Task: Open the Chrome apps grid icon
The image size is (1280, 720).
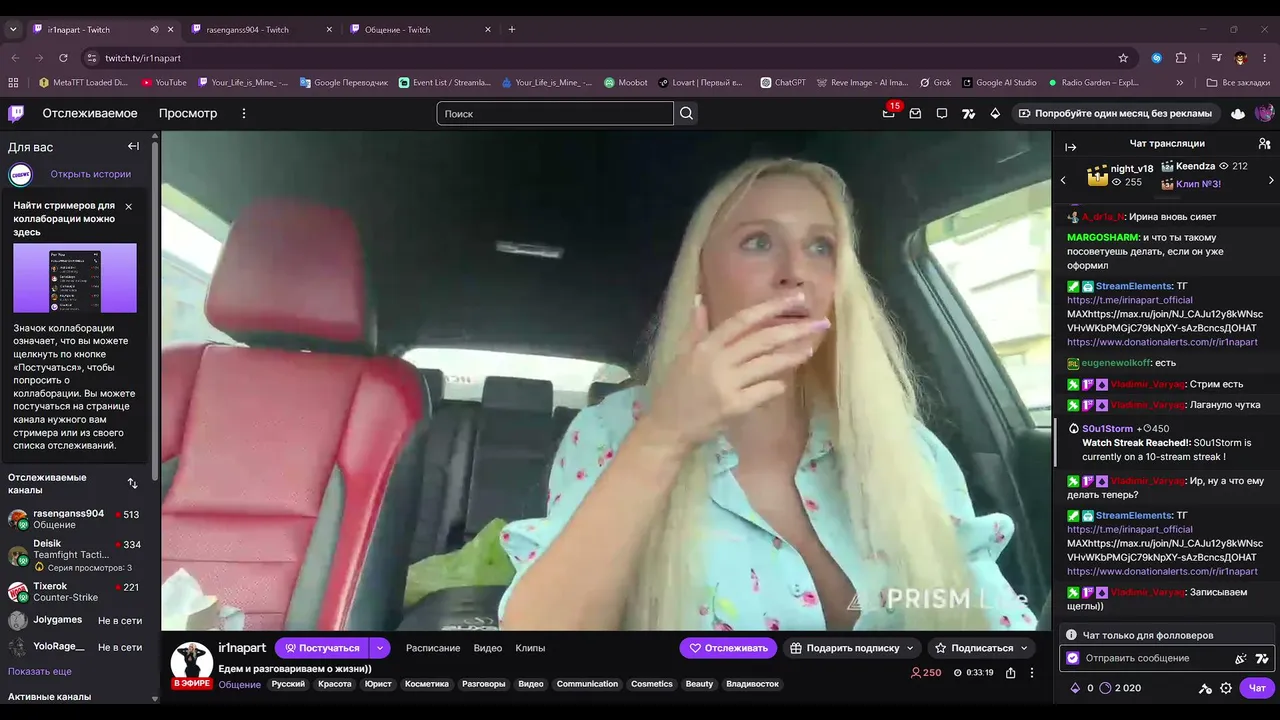Action: pos(13,83)
